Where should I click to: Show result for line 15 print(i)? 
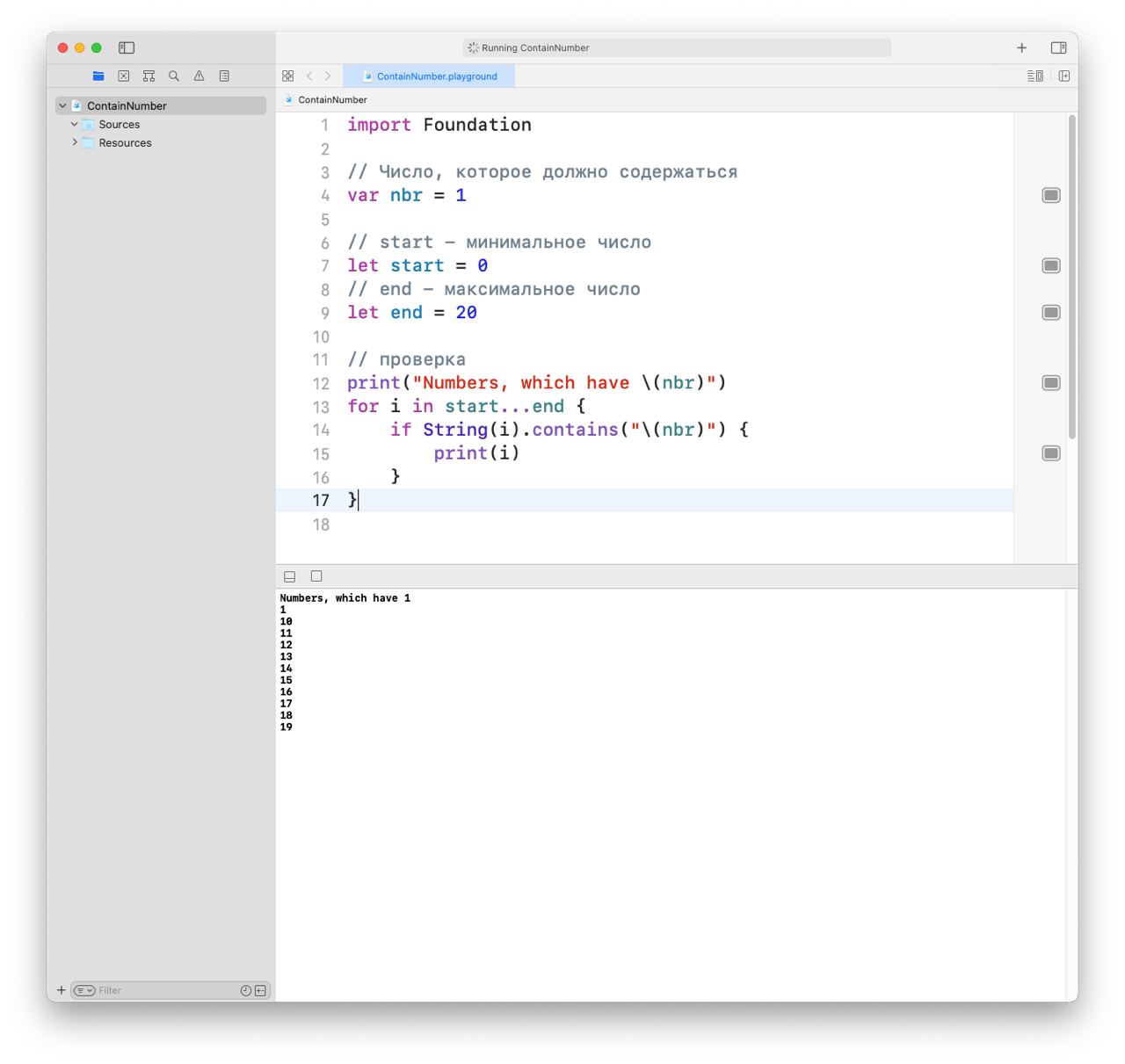1051,453
